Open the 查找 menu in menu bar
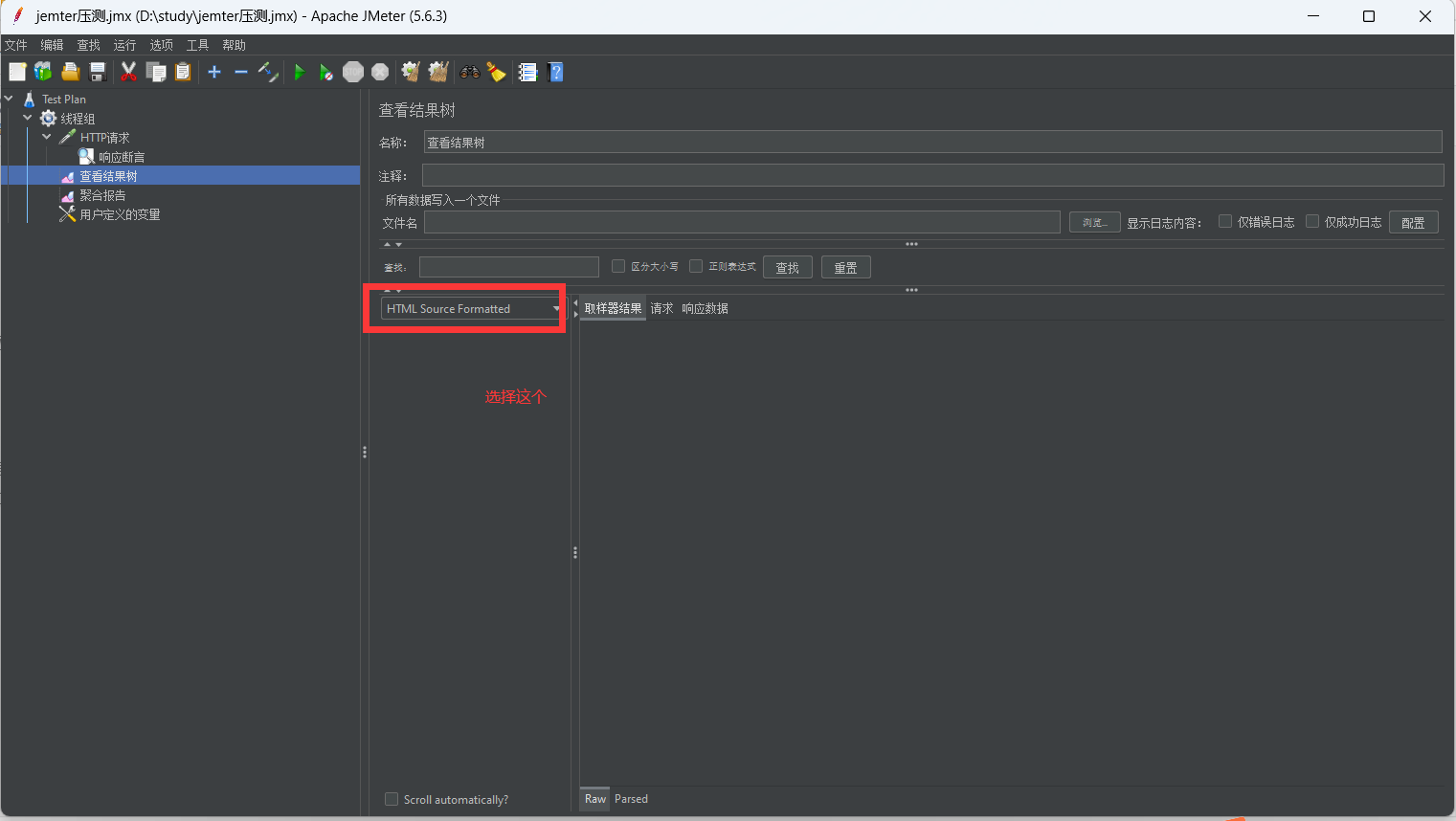Viewport: 1456px width, 821px height. (x=88, y=45)
